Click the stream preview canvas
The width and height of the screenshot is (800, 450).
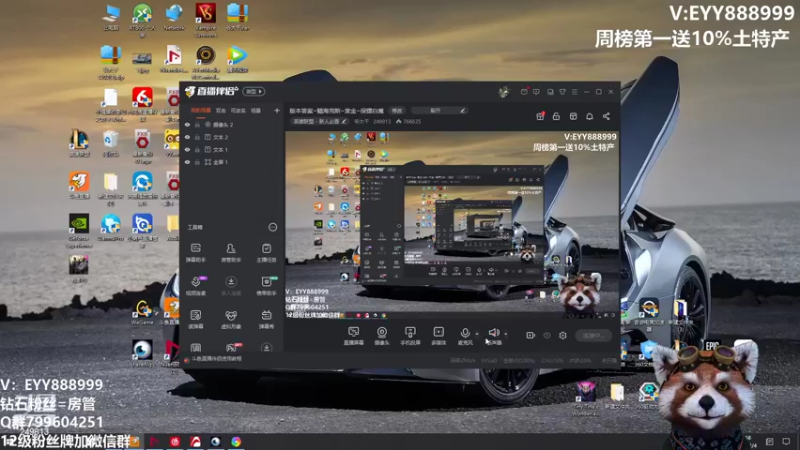452,225
